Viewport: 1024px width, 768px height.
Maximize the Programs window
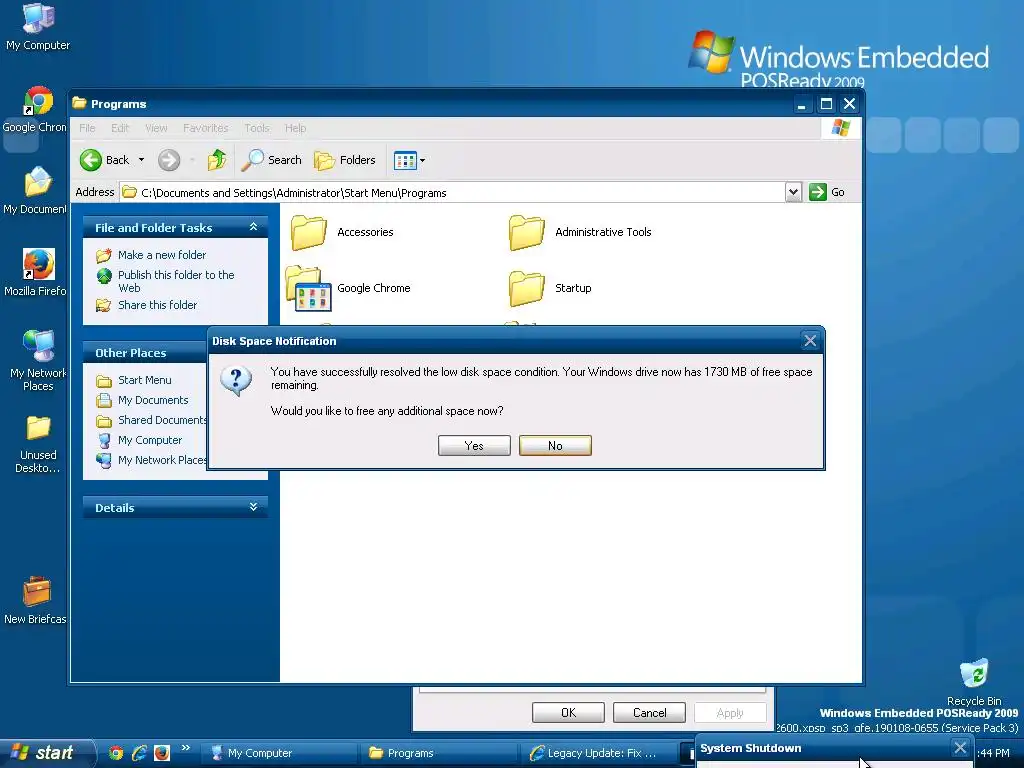(x=826, y=104)
